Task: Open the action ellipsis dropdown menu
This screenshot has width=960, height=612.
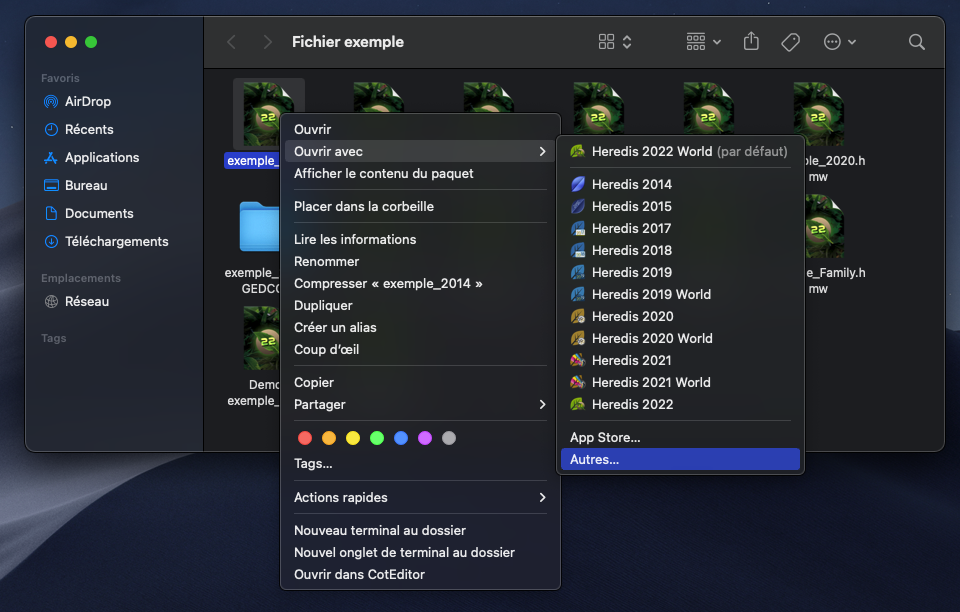Action: click(x=839, y=42)
